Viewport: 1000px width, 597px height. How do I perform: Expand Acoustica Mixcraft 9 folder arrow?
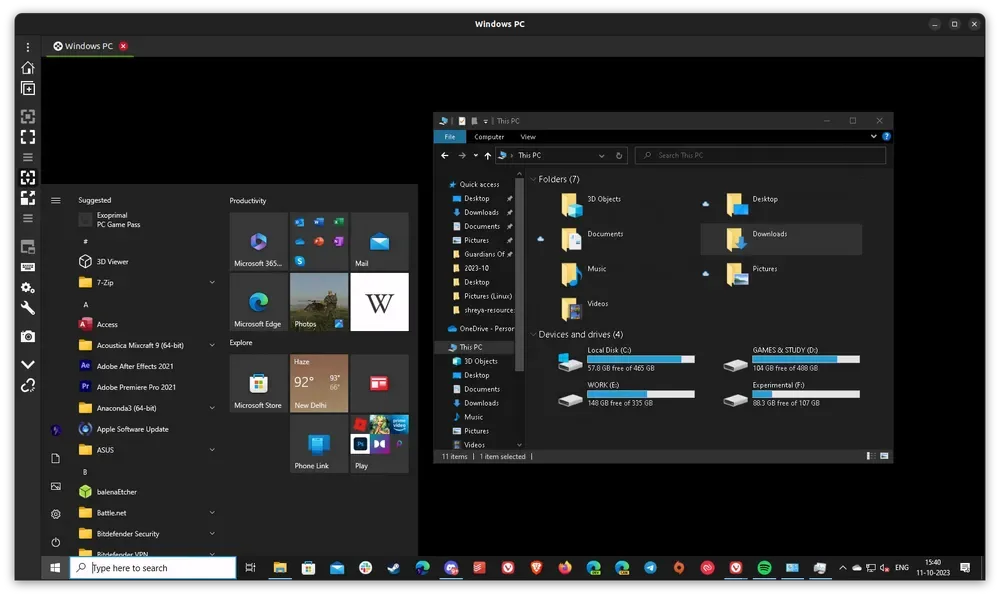(212, 345)
